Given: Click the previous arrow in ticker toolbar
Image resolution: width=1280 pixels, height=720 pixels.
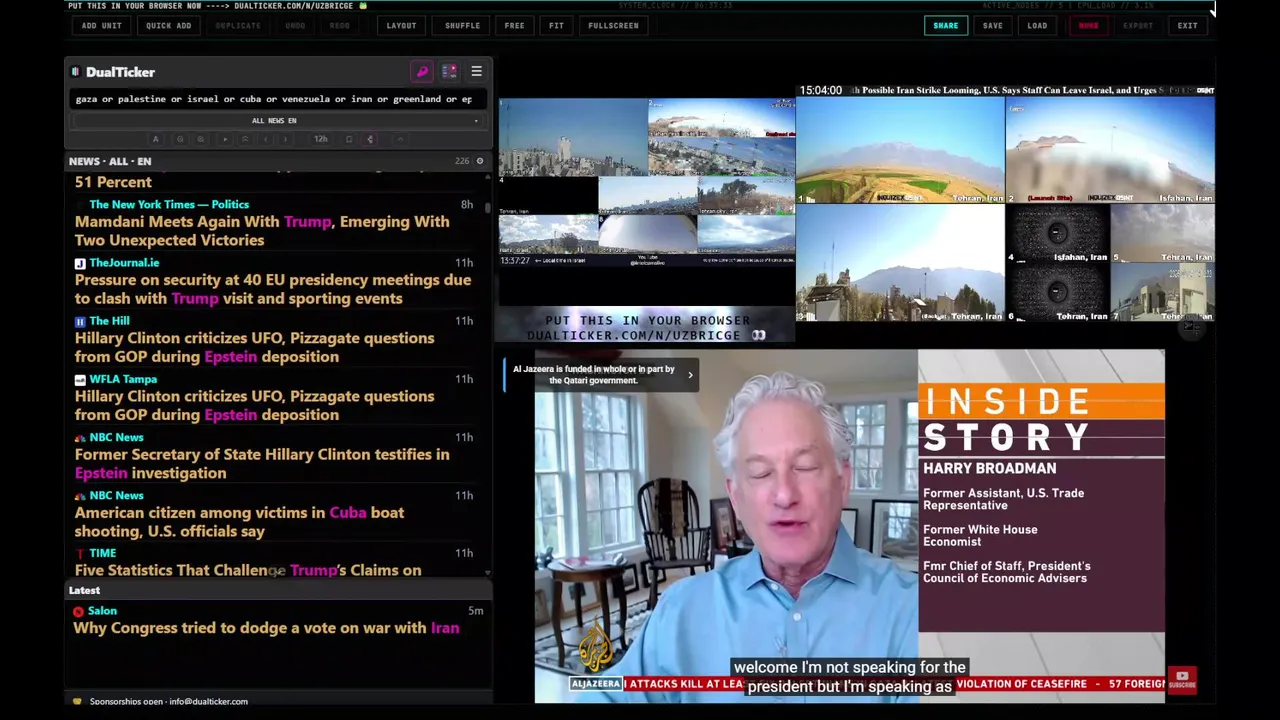Looking at the screenshot, I should click(265, 139).
